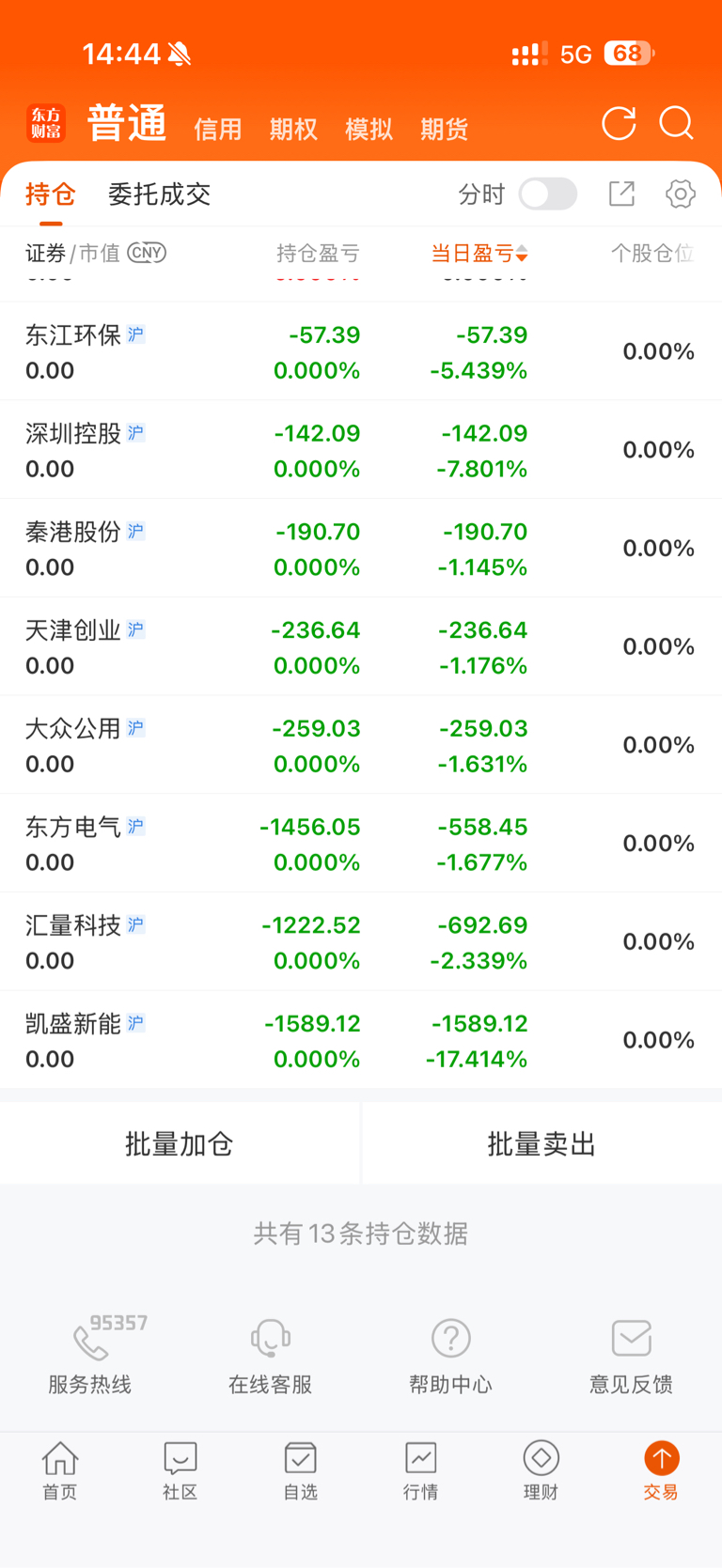The height and width of the screenshot is (1568, 722).
Task: Switch to 委托成交 tab
Action: point(159,194)
